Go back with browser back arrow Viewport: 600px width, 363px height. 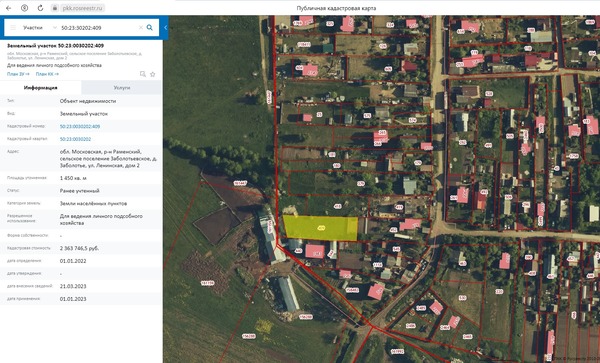pos(9,8)
